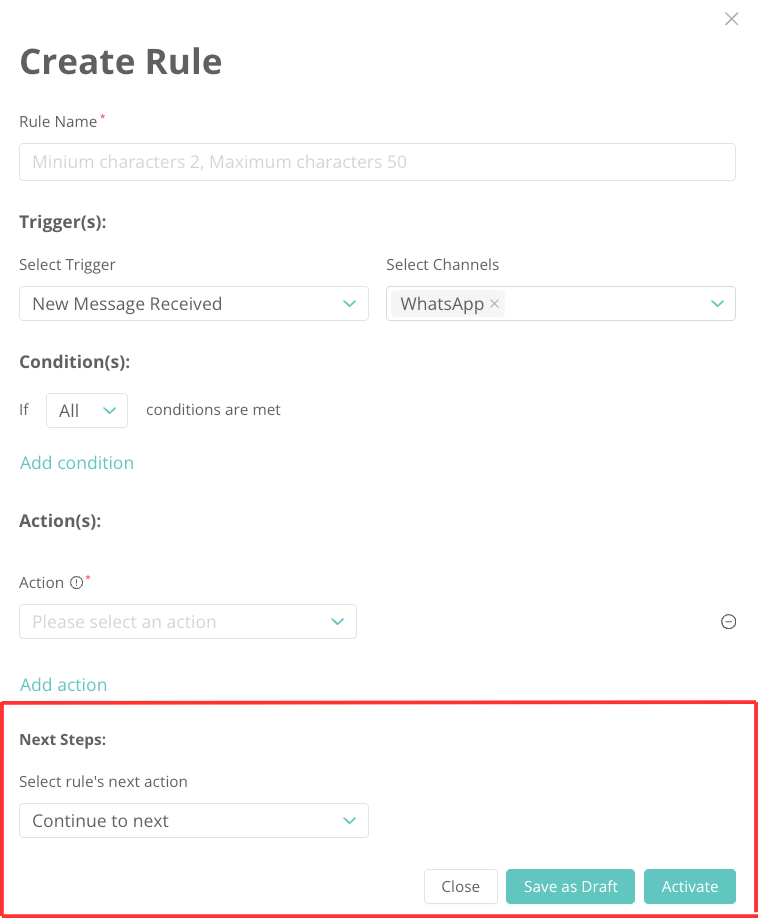Click the info icon beside Action label

(75, 583)
